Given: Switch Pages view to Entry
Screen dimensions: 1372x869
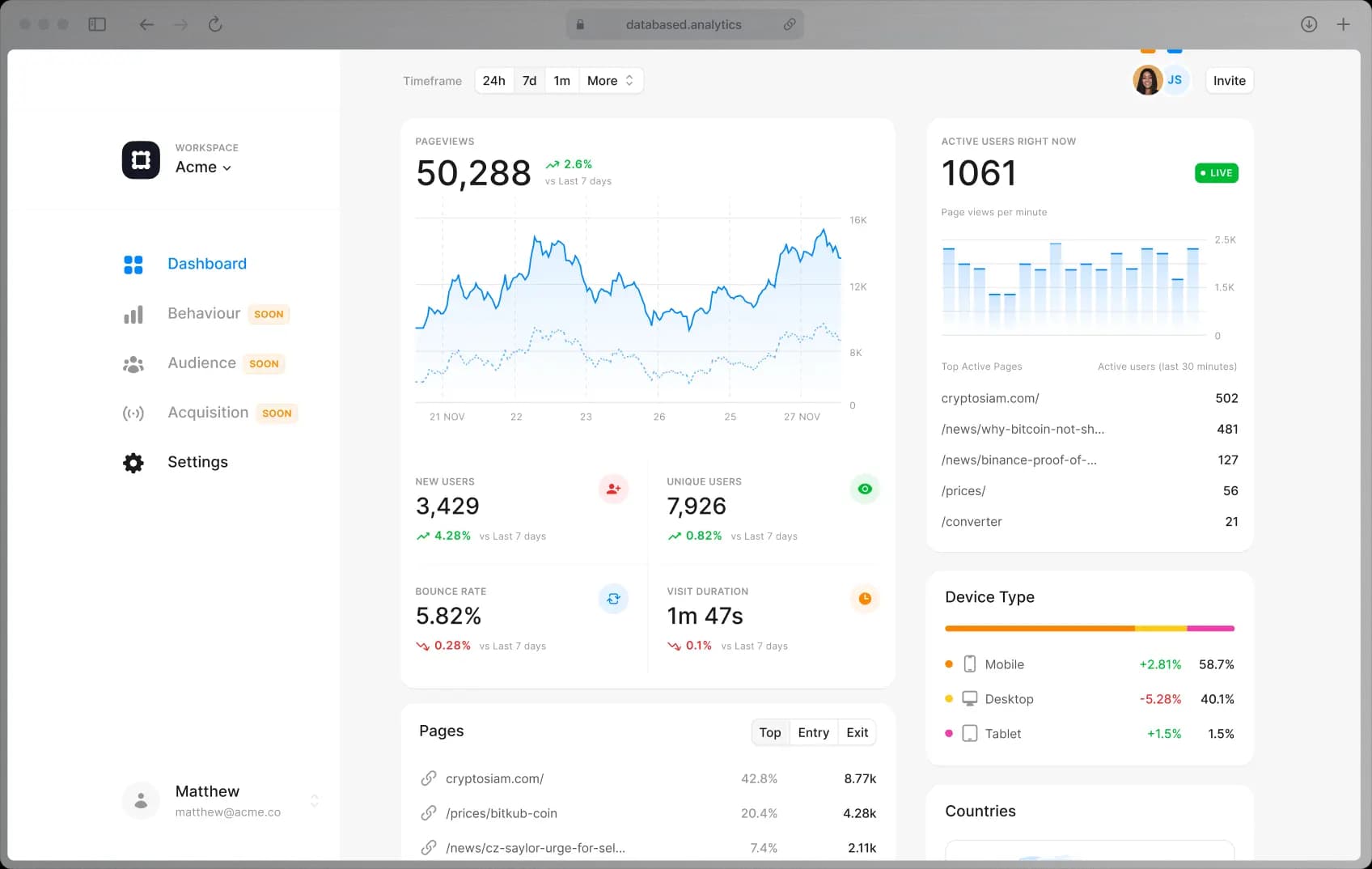Looking at the screenshot, I should pyautogui.click(x=813, y=732).
